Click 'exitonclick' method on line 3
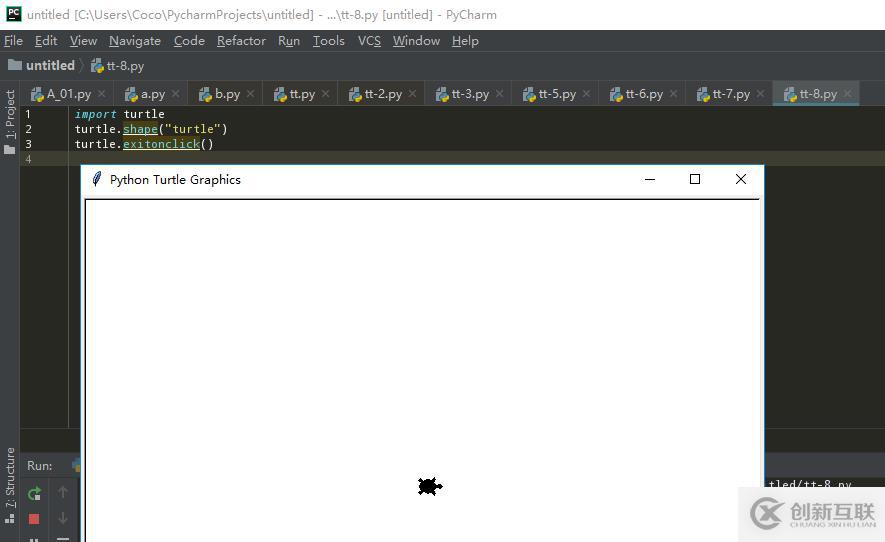 pyautogui.click(x=161, y=145)
